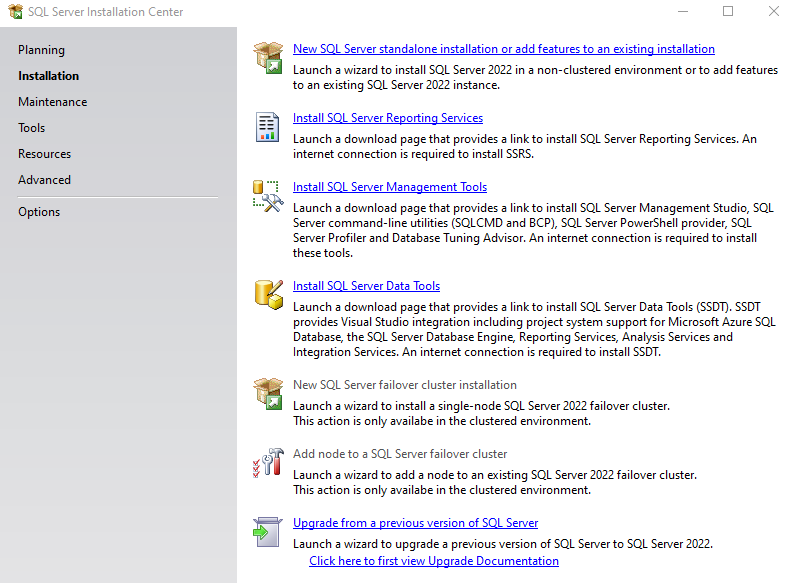Click the failover cluster installation box icon
This screenshot has width=787, height=583.
[x=268, y=393]
